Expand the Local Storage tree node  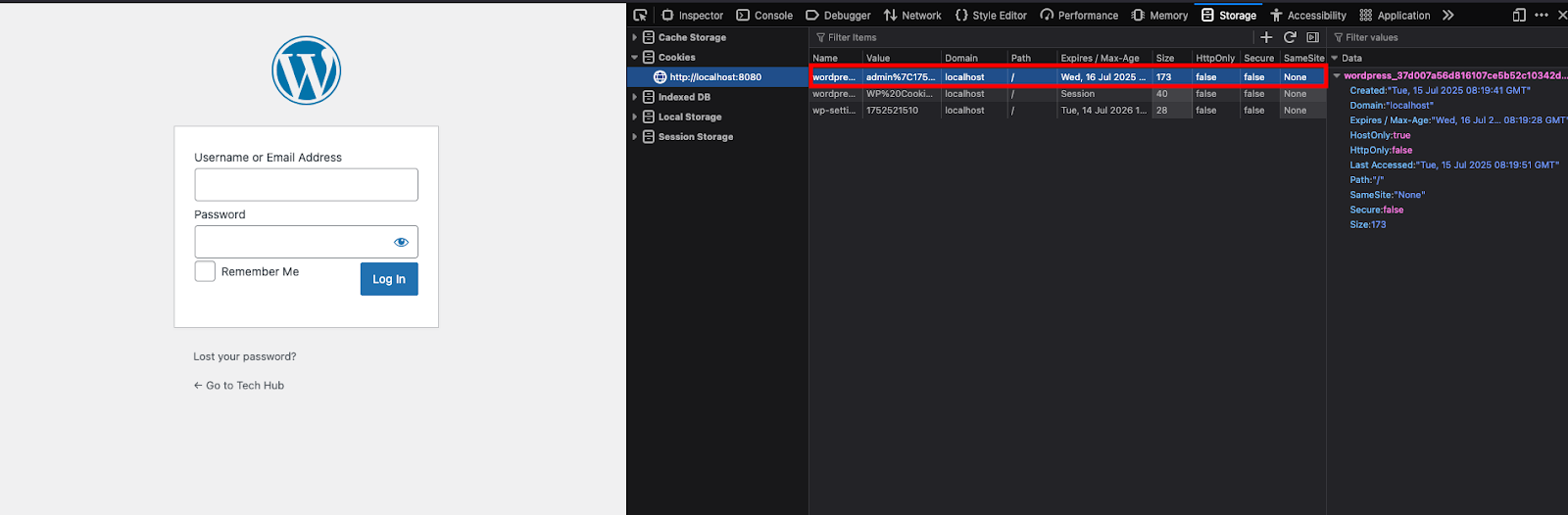click(635, 117)
